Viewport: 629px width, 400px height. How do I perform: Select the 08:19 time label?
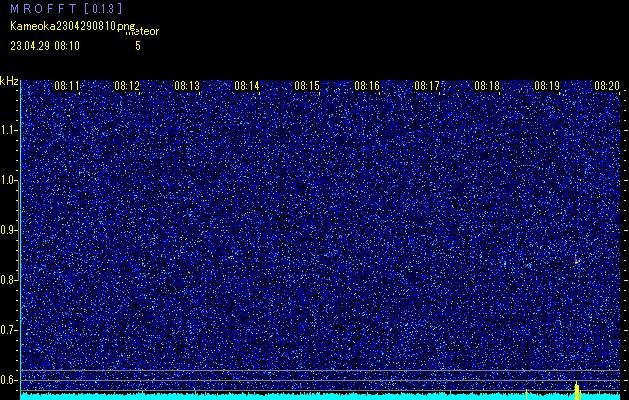coord(547,86)
